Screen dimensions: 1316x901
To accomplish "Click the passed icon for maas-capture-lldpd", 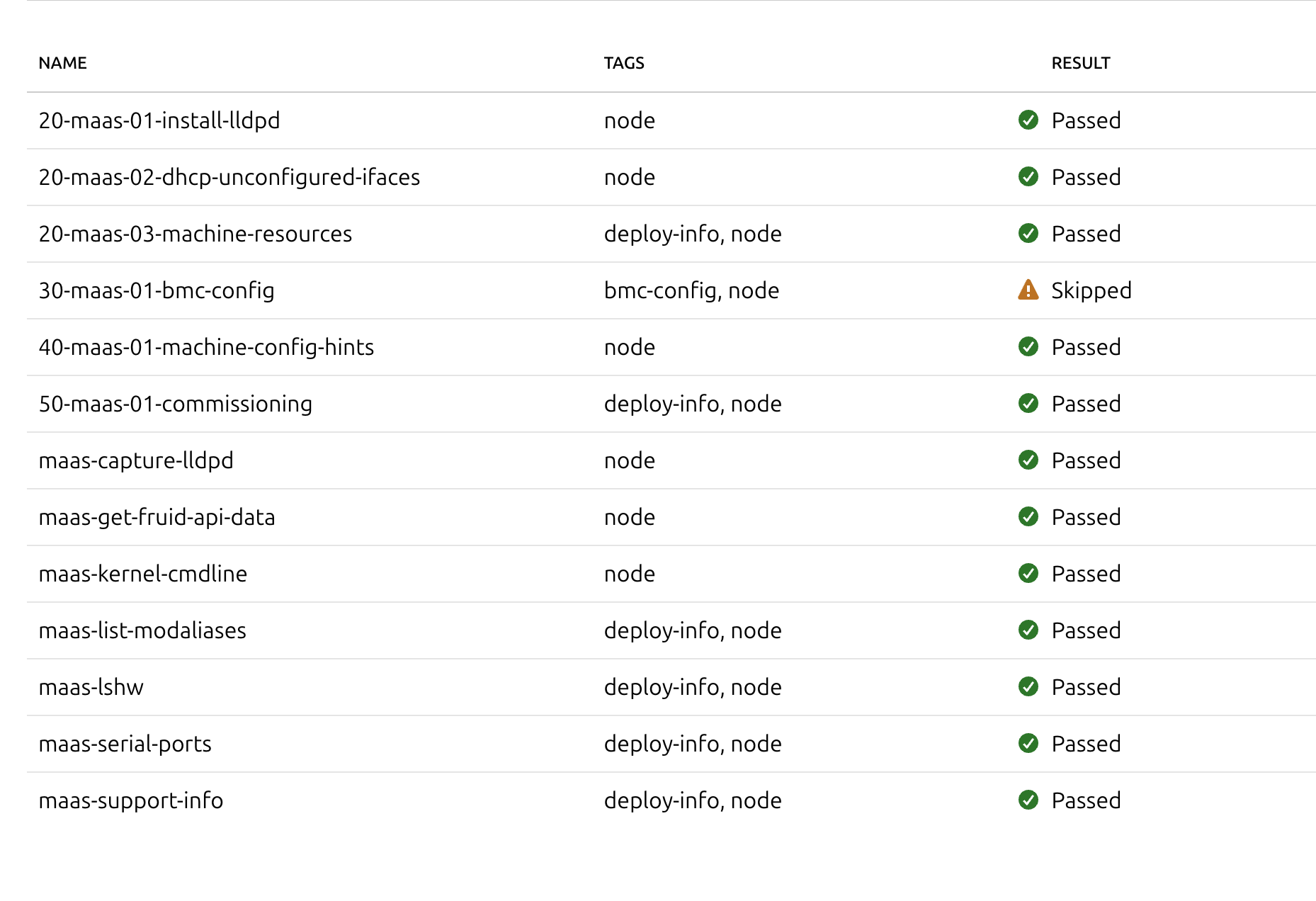I will (1028, 460).
